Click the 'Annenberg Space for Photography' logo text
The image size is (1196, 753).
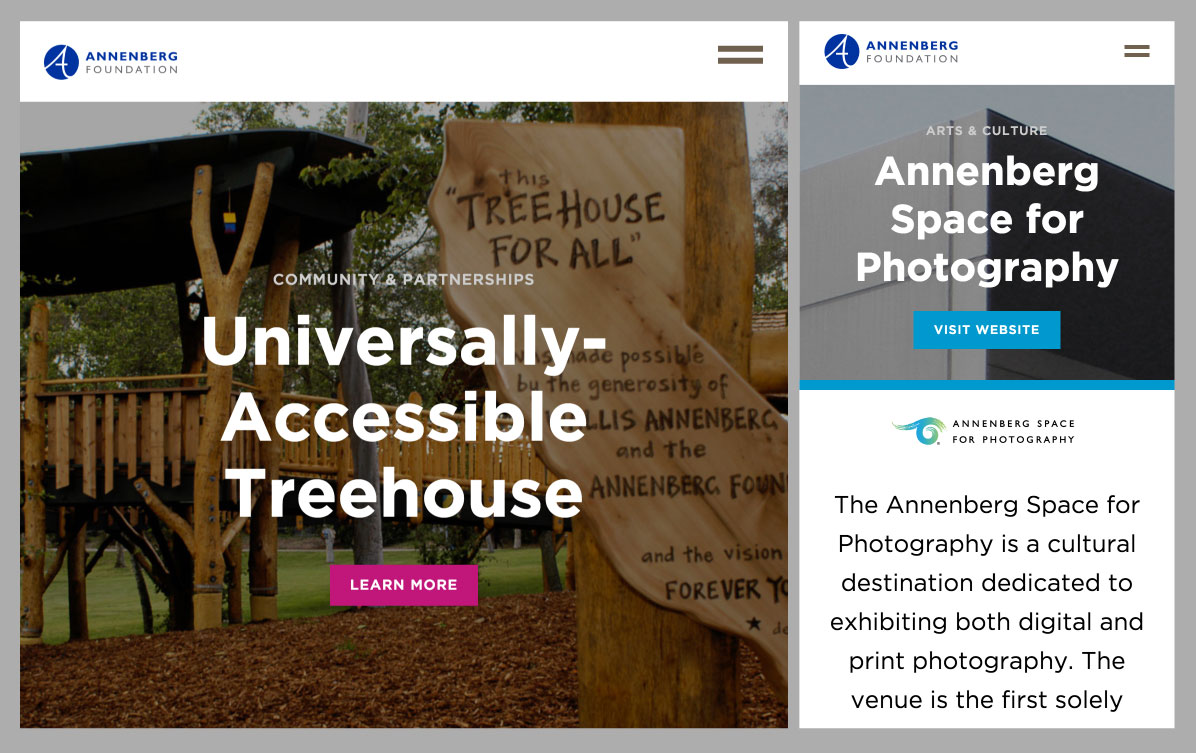[x=1014, y=431]
